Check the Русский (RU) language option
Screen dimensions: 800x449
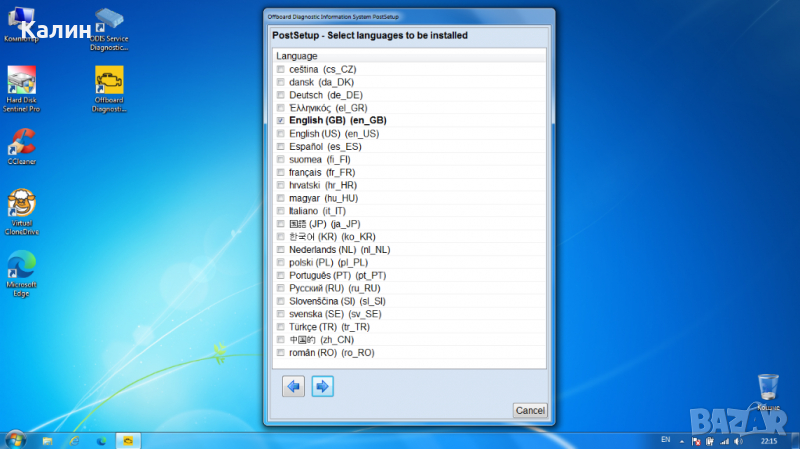[x=279, y=288]
